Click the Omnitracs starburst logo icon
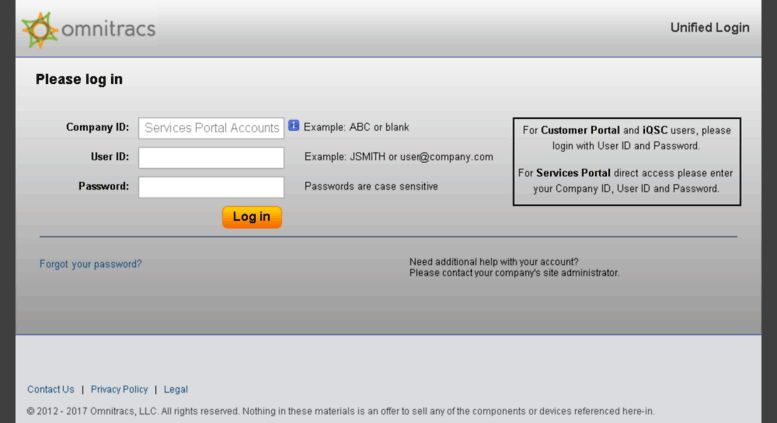This screenshot has height=423, width=777. pos(39,30)
